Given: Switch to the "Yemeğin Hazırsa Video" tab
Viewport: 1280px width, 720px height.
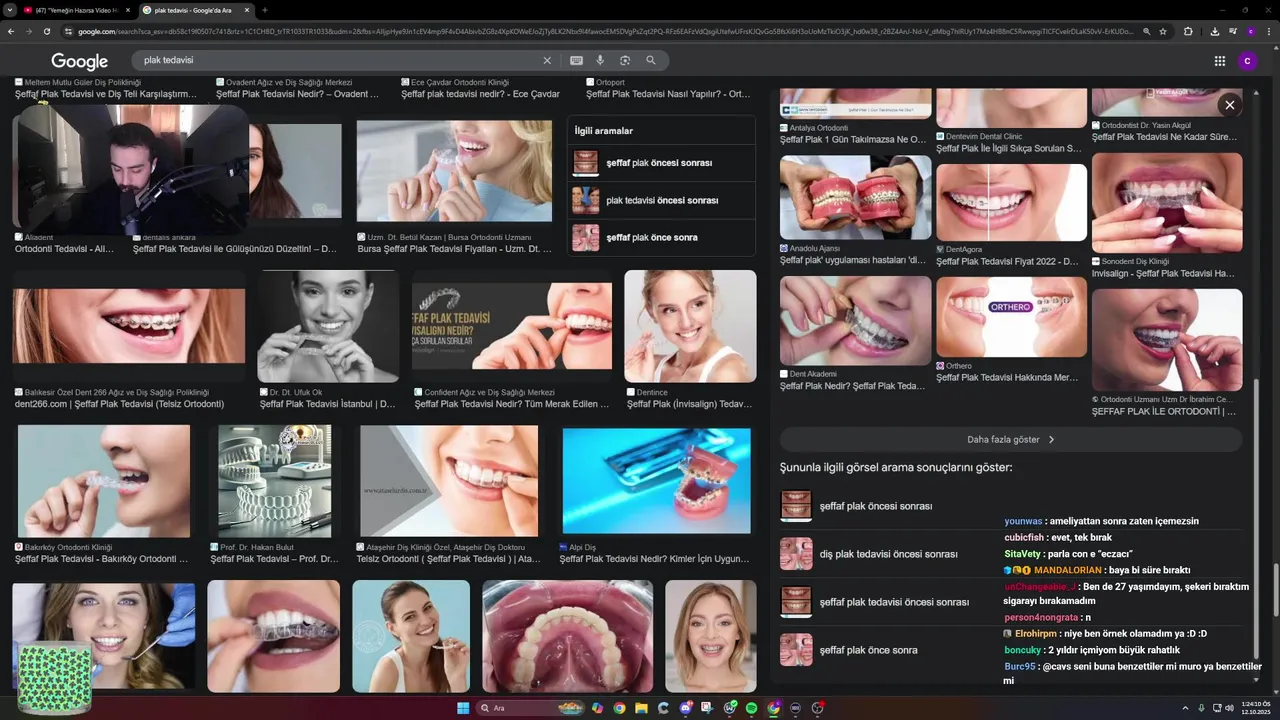Looking at the screenshot, I should click(x=75, y=10).
